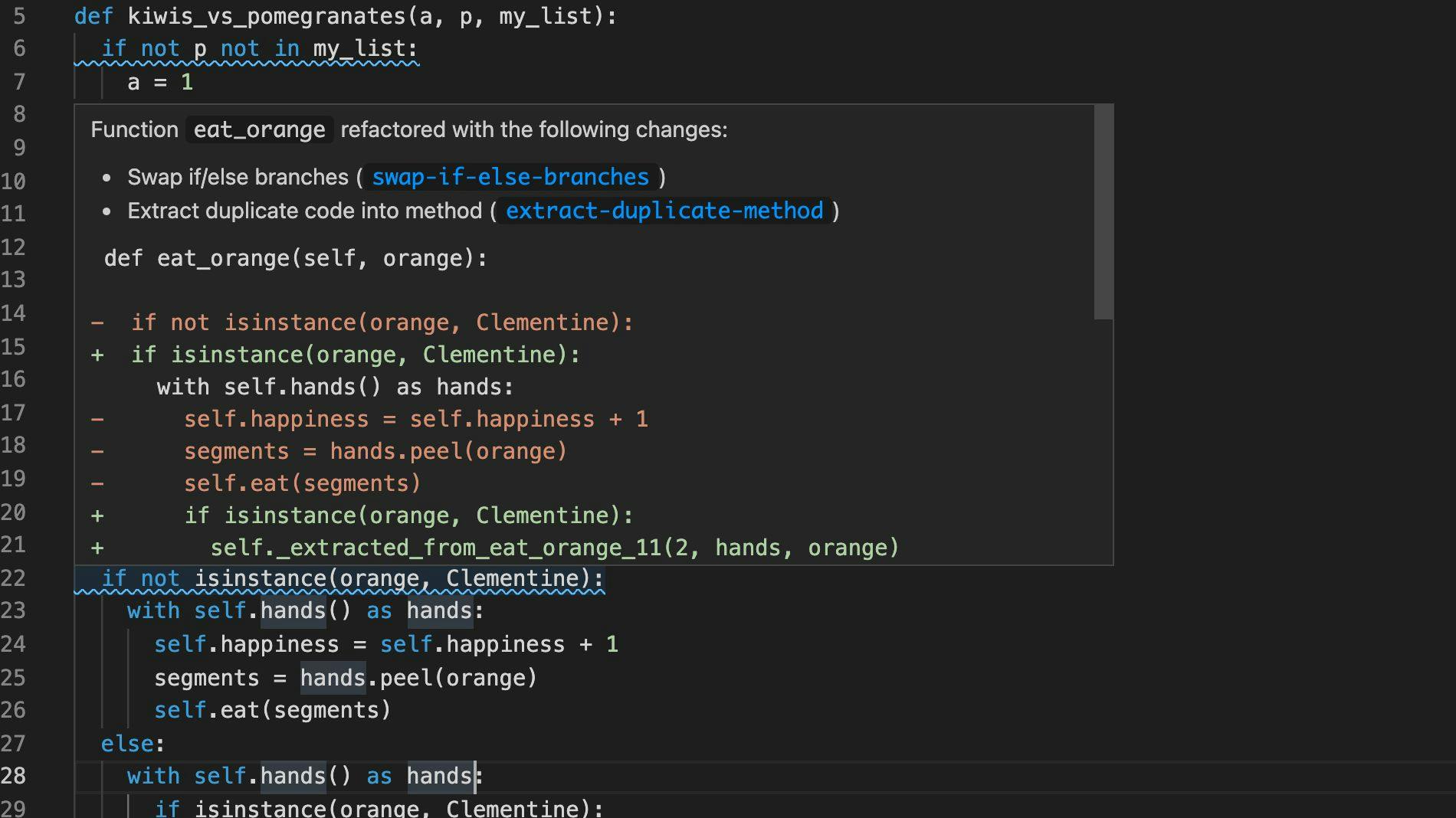Click the 'else:' keyword on line 27
Screen dimensions: 1456x818
128,742
